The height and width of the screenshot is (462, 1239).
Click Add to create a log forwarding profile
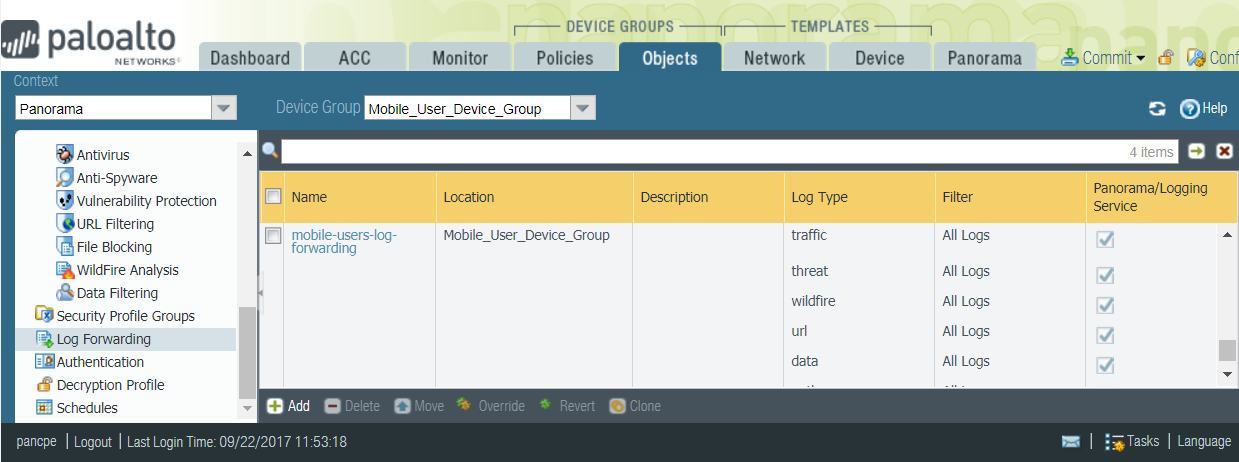pos(289,406)
